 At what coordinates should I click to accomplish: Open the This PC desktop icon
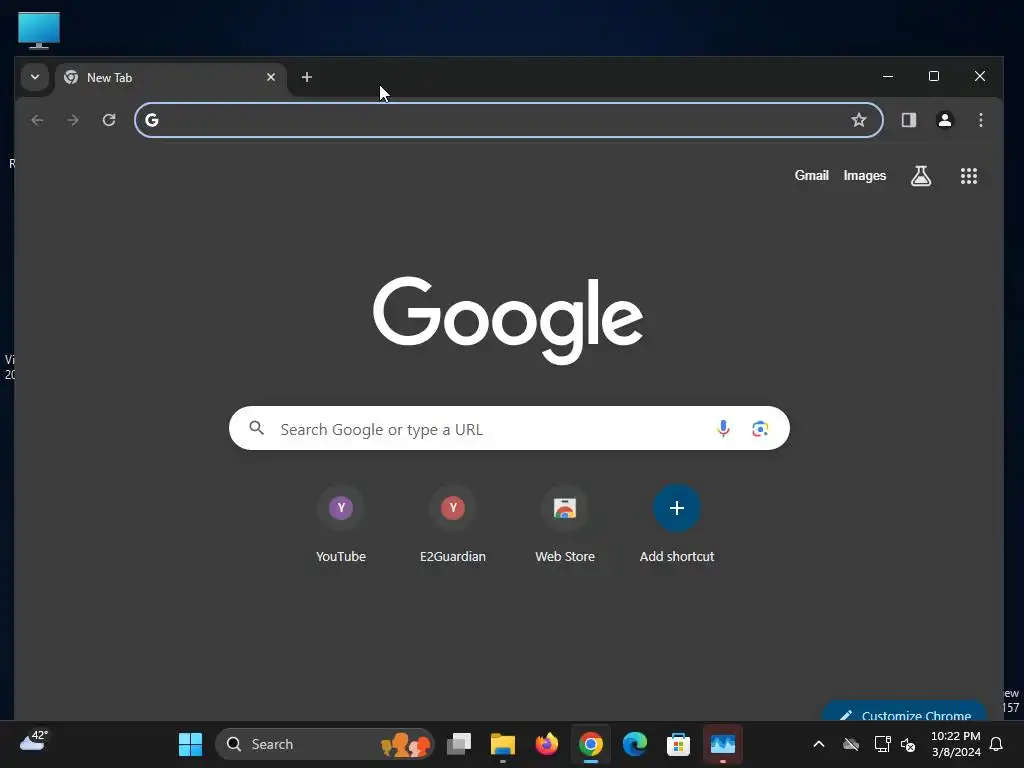[39, 30]
